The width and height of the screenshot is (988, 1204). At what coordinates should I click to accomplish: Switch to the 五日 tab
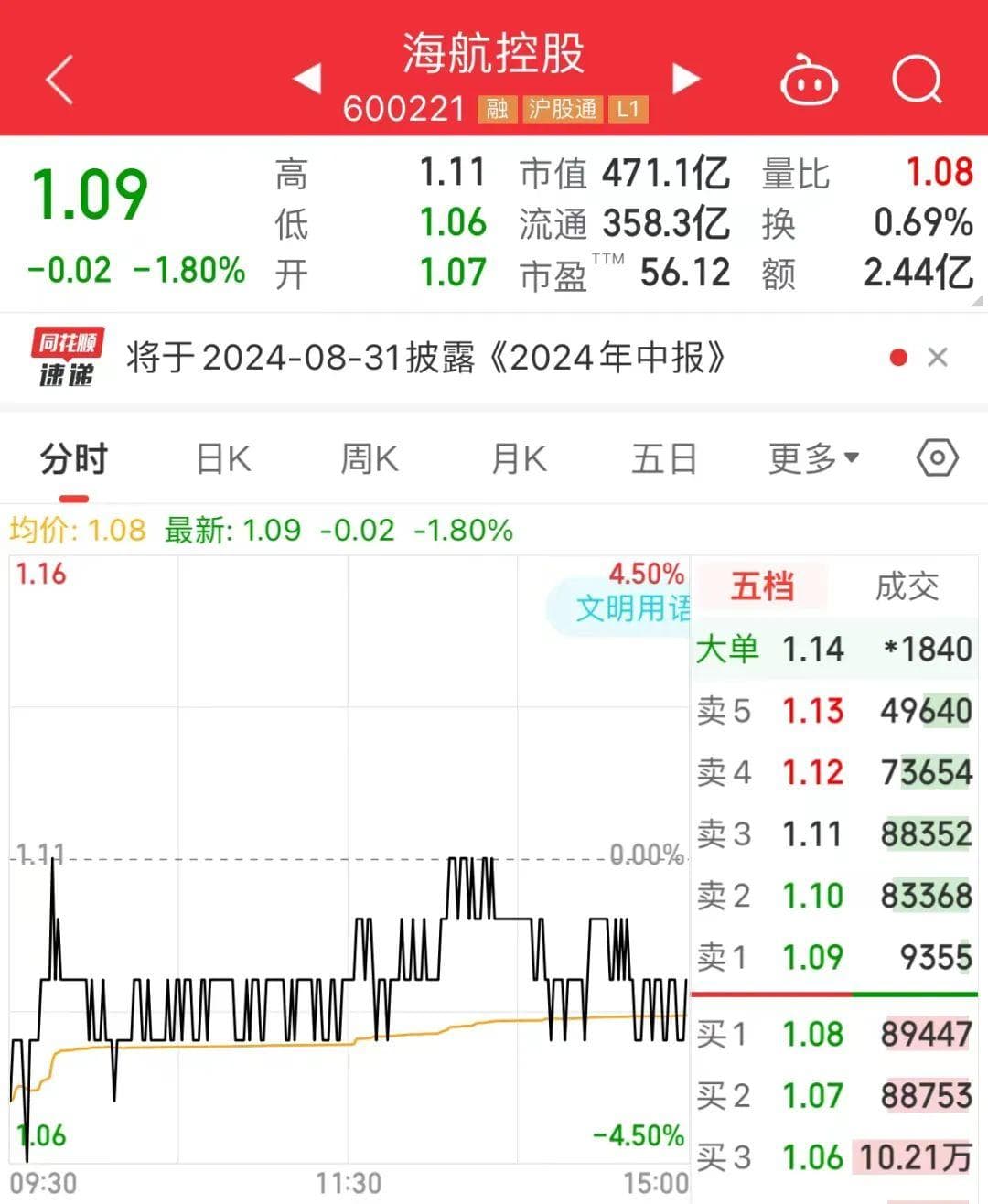point(664,458)
